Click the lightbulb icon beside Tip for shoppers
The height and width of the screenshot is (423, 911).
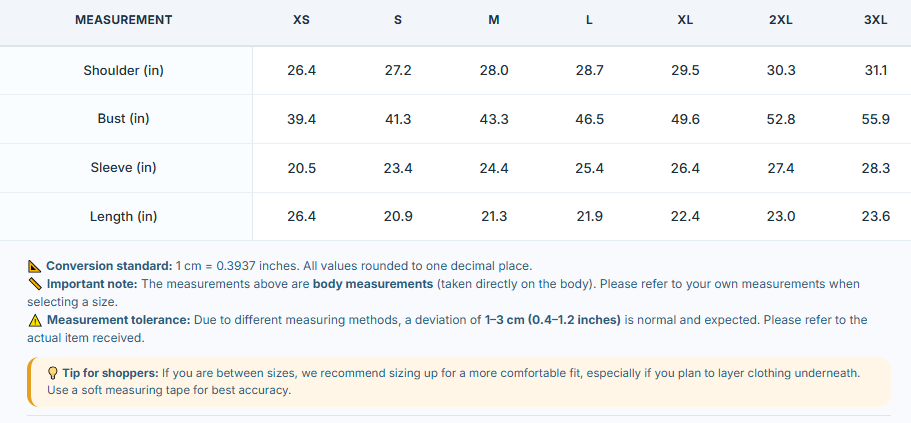(52, 372)
